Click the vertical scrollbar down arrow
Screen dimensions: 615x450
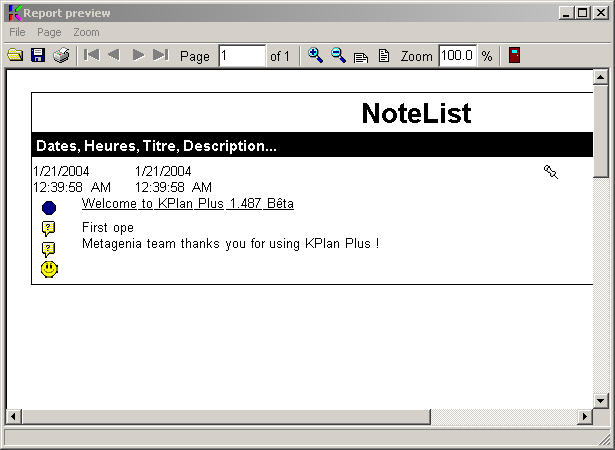600,401
